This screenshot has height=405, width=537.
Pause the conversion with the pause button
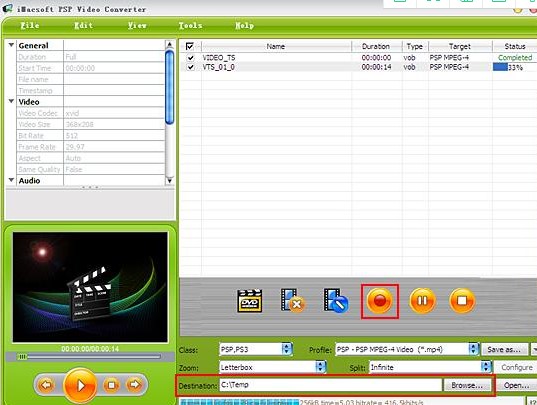pos(423,301)
